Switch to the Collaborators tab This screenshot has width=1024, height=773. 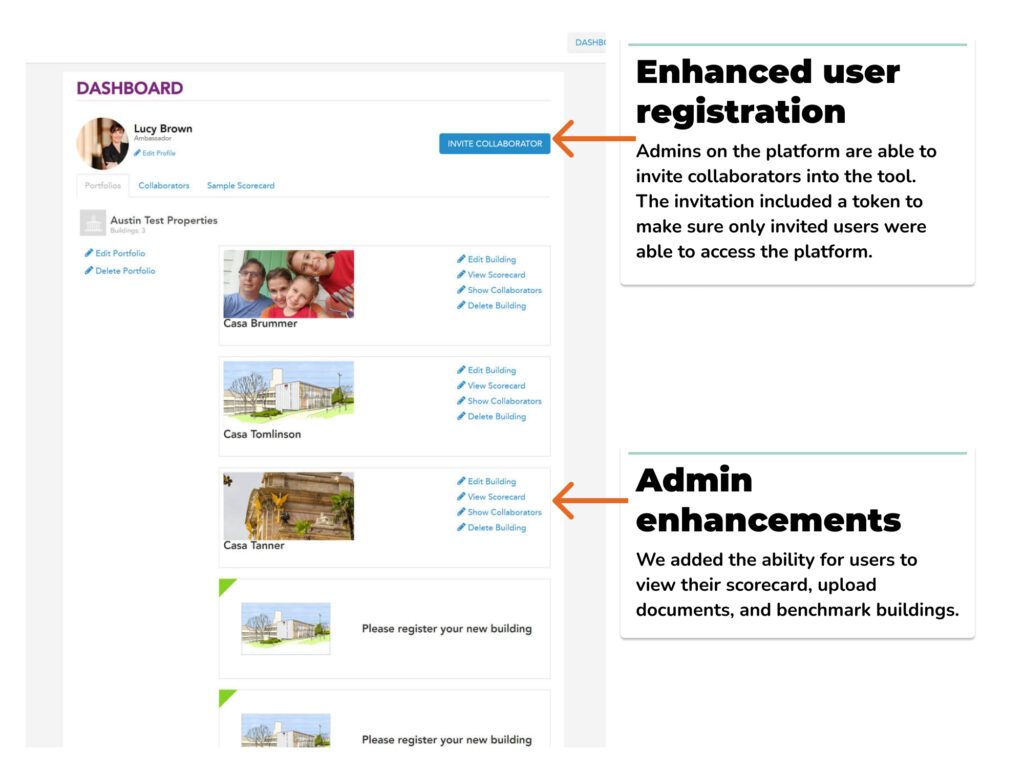coord(163,185)
